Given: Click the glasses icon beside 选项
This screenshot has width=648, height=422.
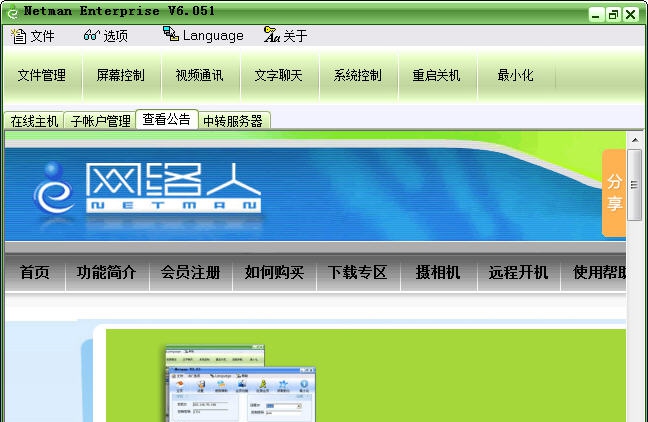Looking at the screenshot, I should 91,35.
